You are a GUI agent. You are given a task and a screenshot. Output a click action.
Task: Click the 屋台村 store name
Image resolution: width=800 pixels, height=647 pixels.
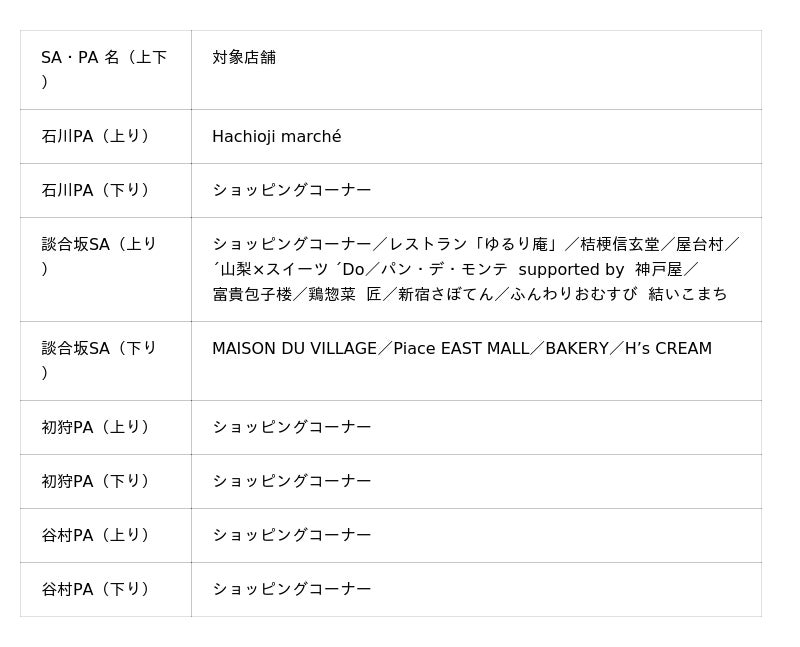pyautogui.click(x=700, y=244)
